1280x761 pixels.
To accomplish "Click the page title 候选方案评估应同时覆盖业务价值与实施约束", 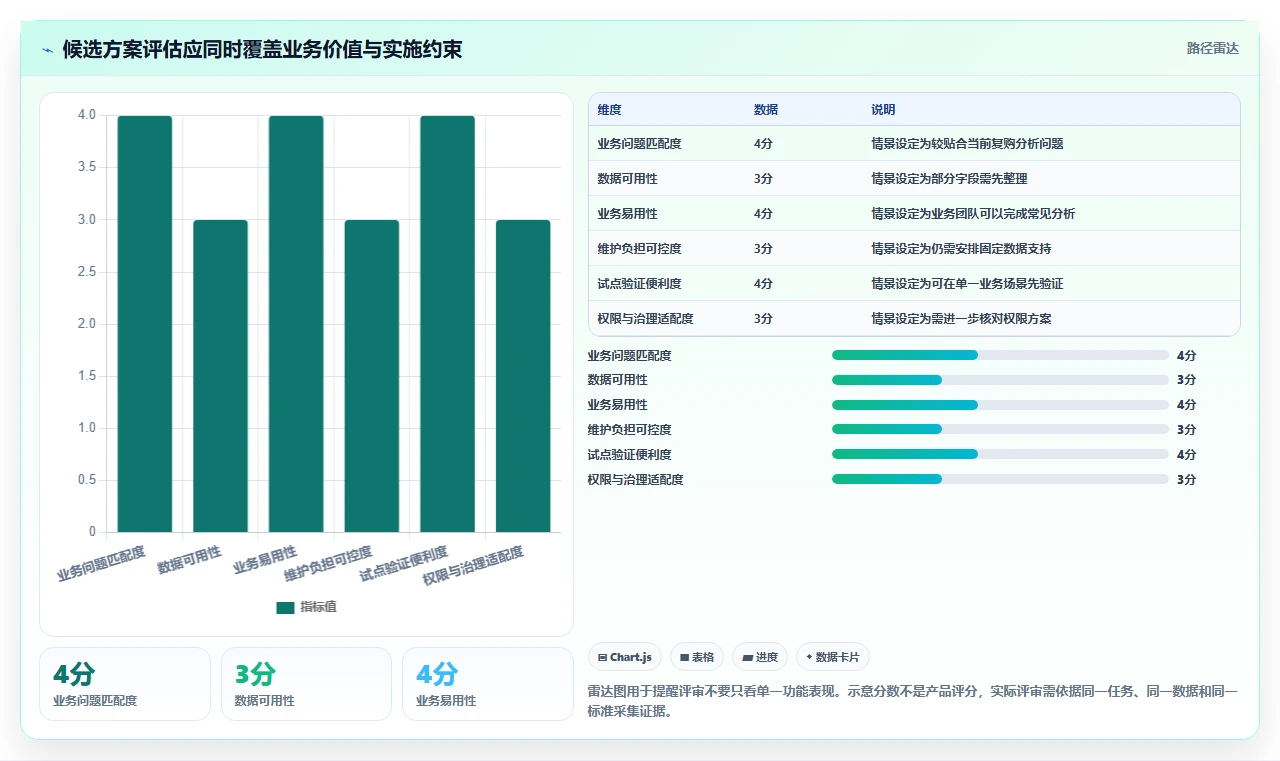I will [x=262, y=50].
